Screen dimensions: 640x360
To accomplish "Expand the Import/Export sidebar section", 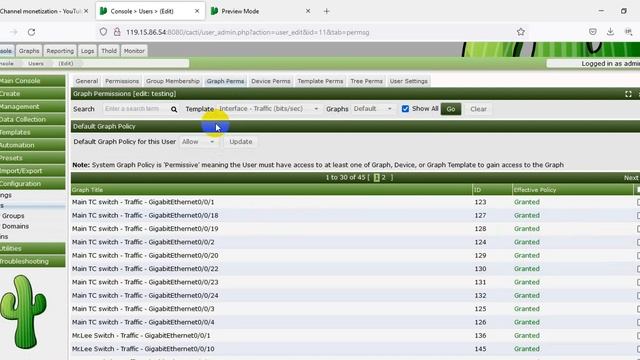I will [32, 171].
